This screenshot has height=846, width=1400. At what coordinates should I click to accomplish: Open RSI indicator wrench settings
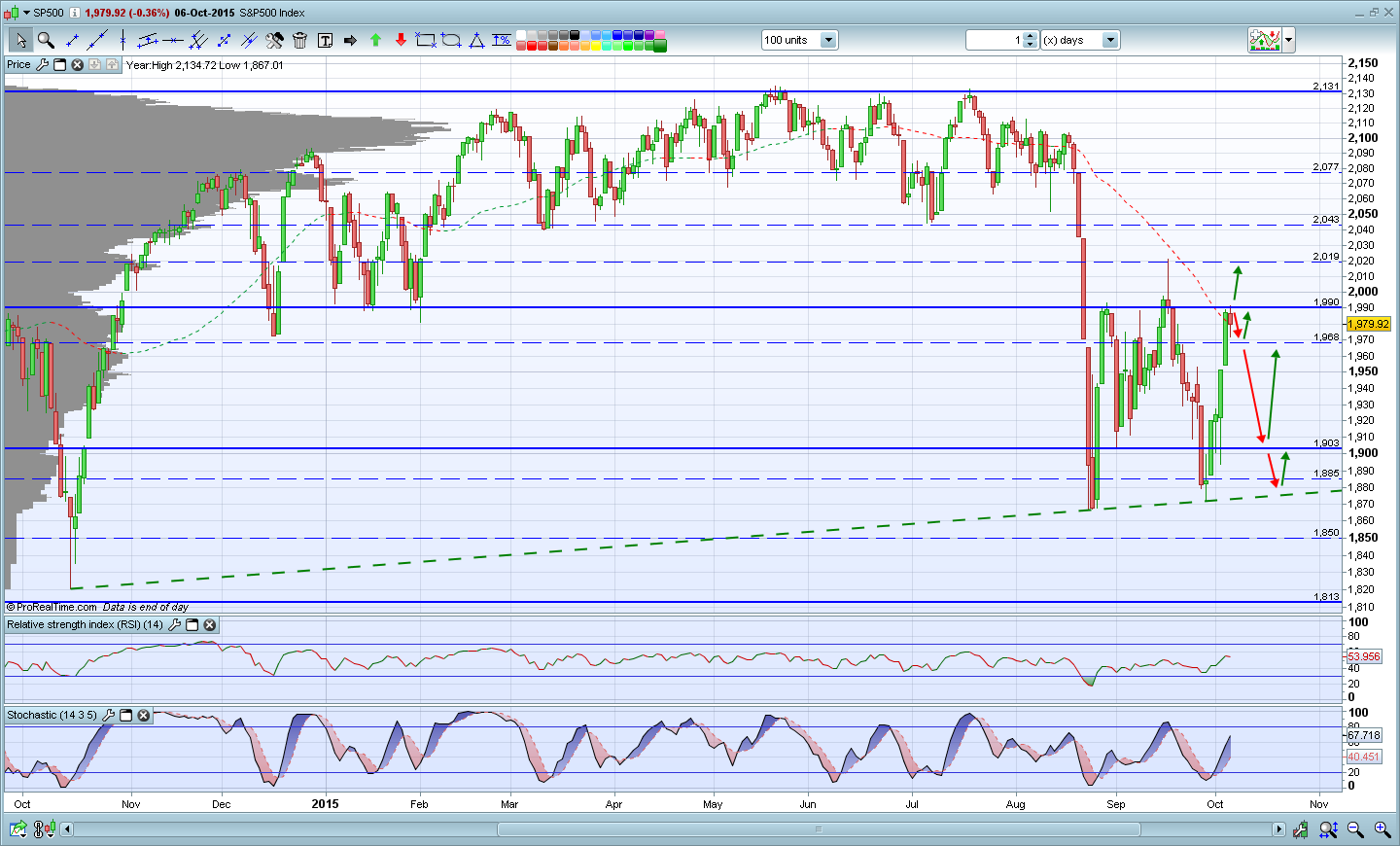click(175, 625)
